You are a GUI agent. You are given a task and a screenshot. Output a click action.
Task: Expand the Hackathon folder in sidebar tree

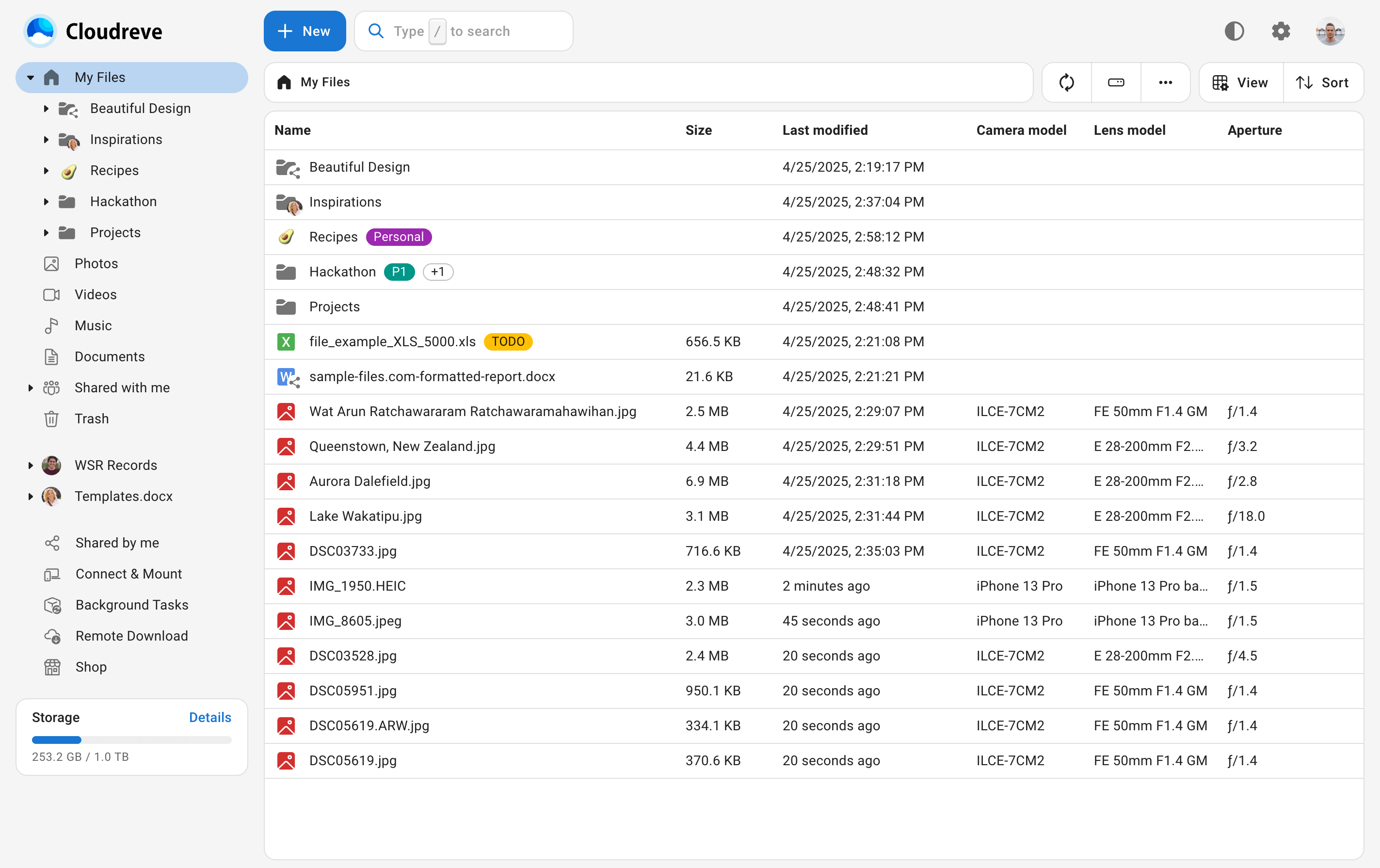46,202
